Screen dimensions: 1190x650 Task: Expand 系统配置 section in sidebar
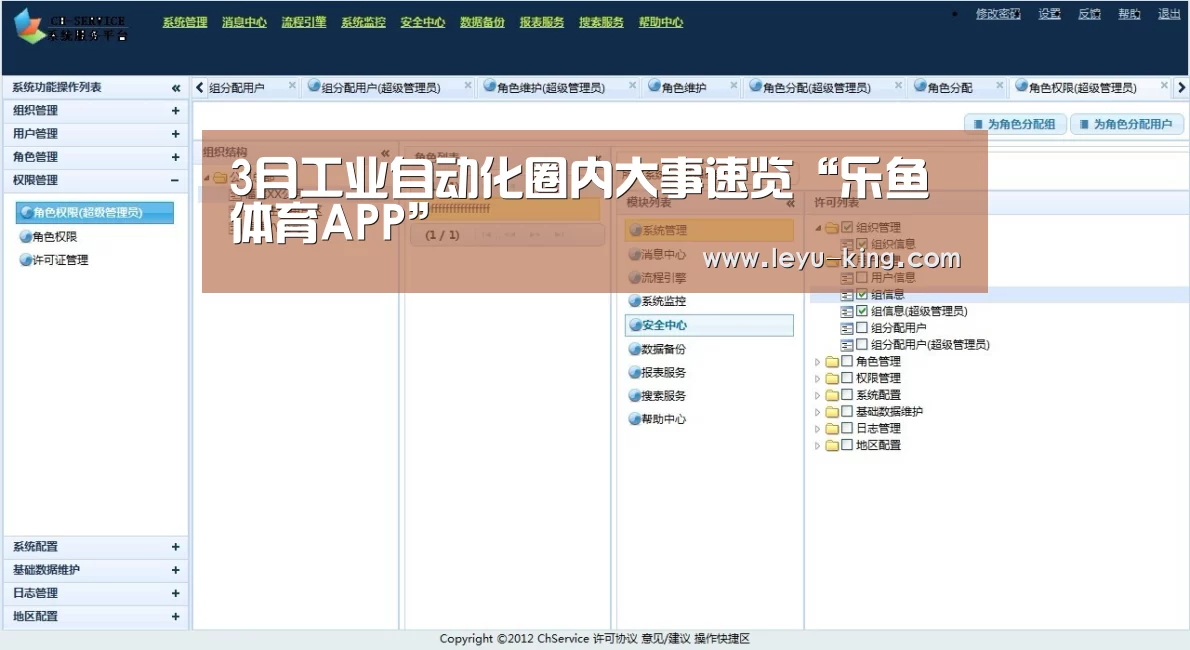point(175,547)
